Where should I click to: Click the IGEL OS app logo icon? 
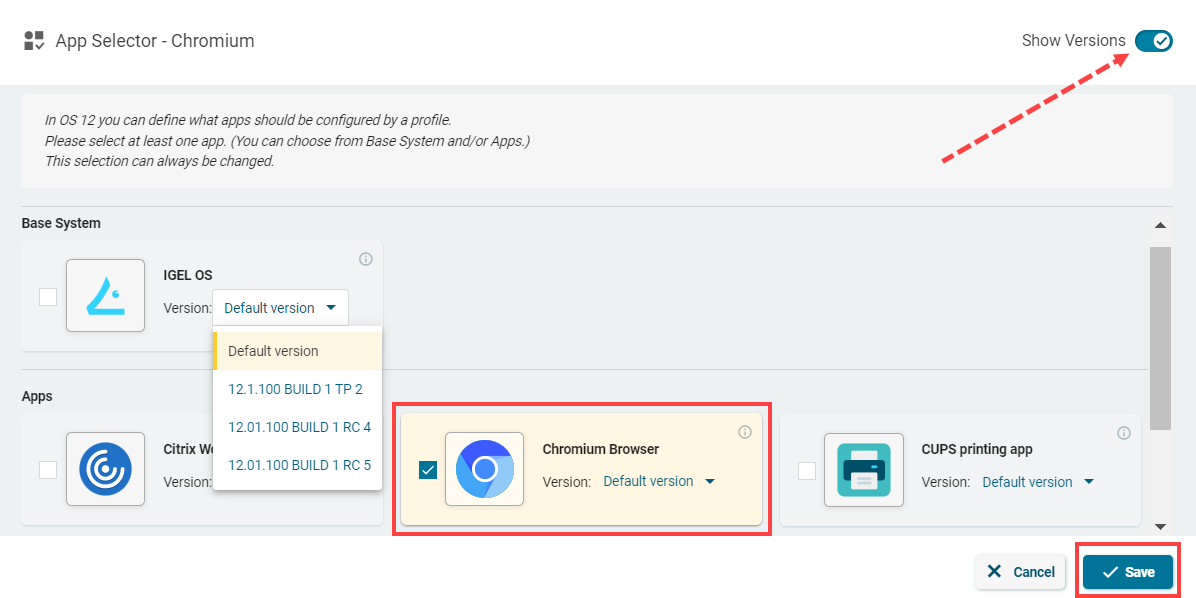(105, 296)
